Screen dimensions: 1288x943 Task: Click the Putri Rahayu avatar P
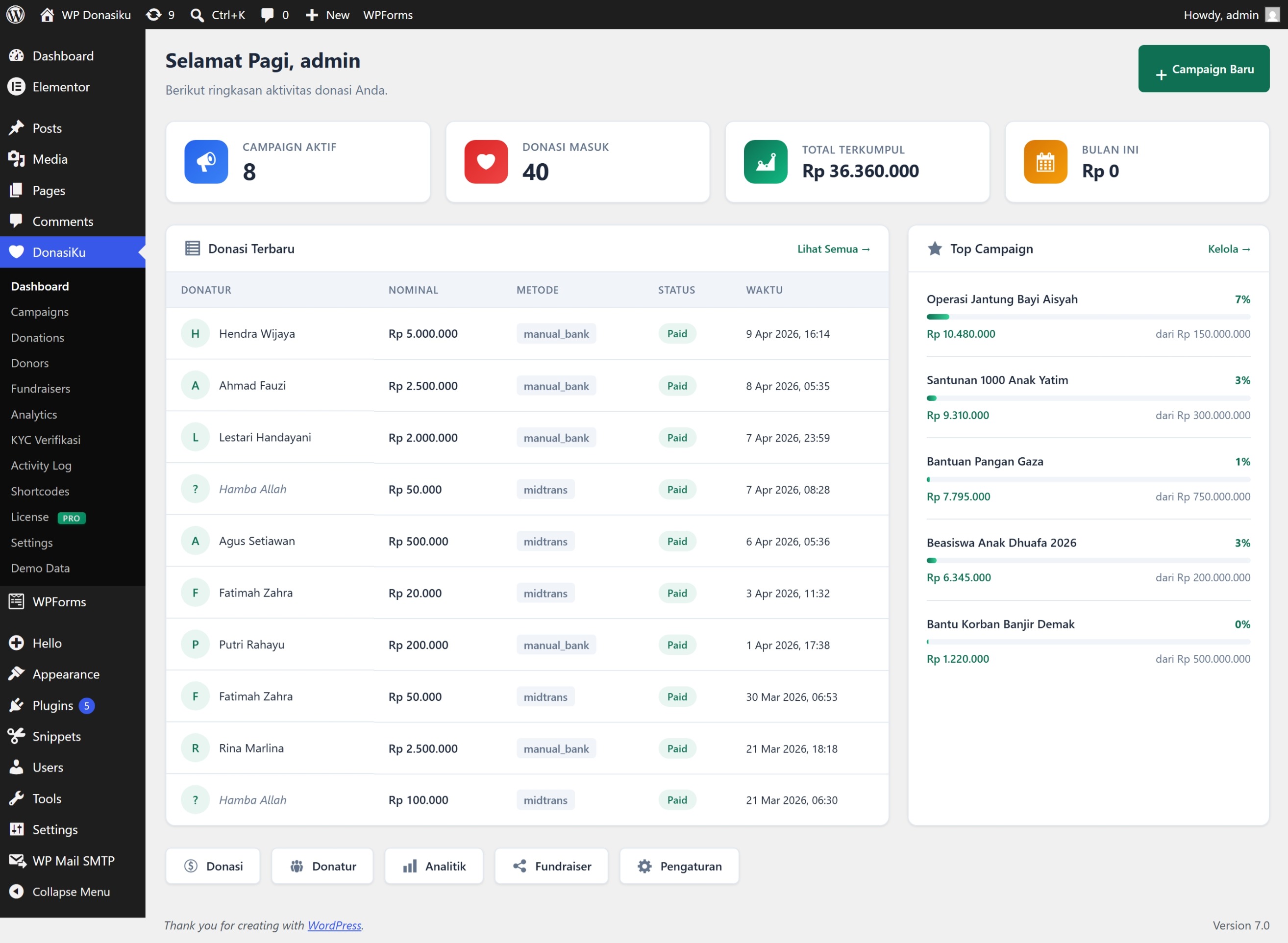coord(195,645)
